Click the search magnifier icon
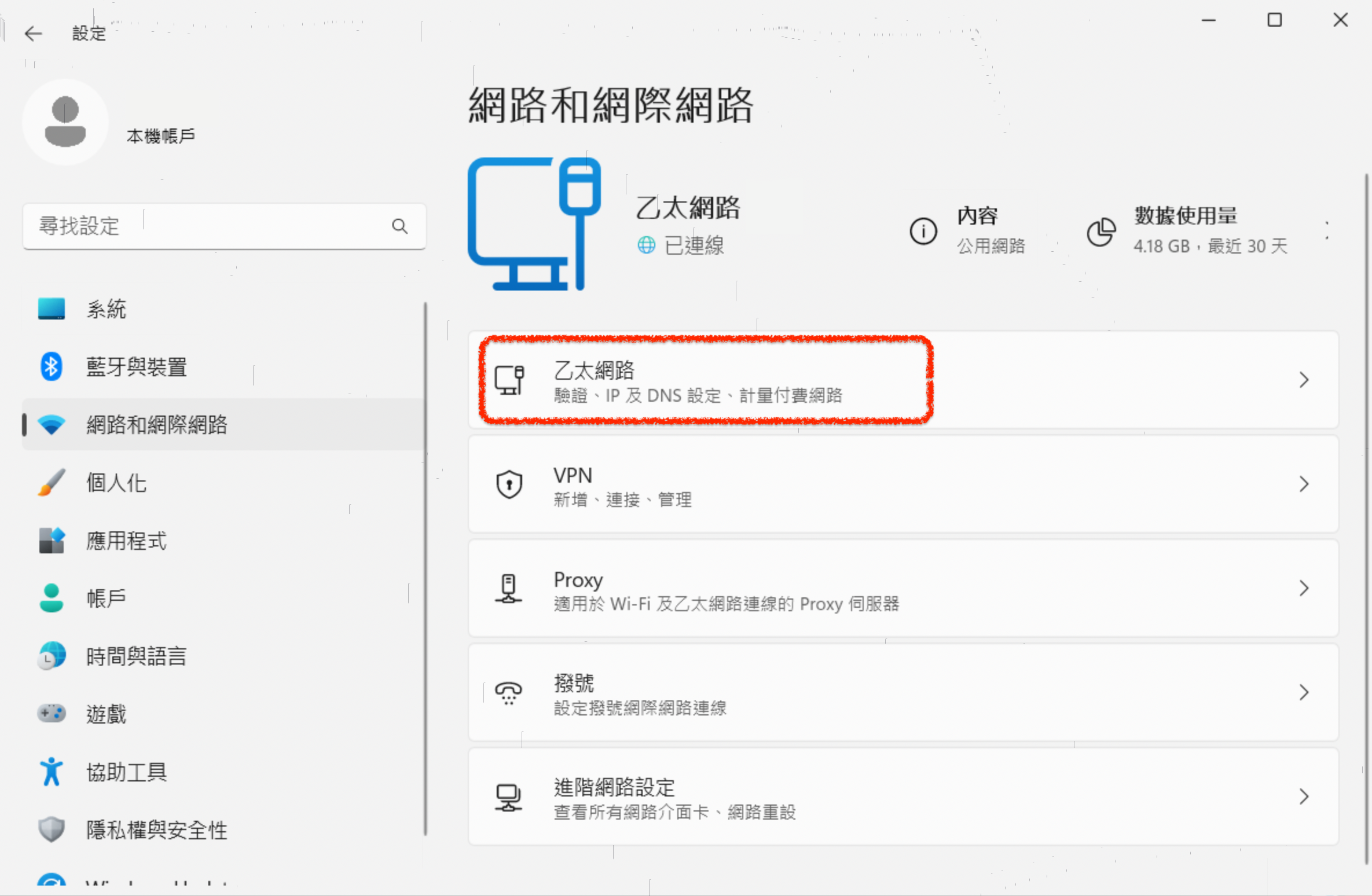Image resolution: width=1372 pixels, height=896 pixels. point(399,226)
